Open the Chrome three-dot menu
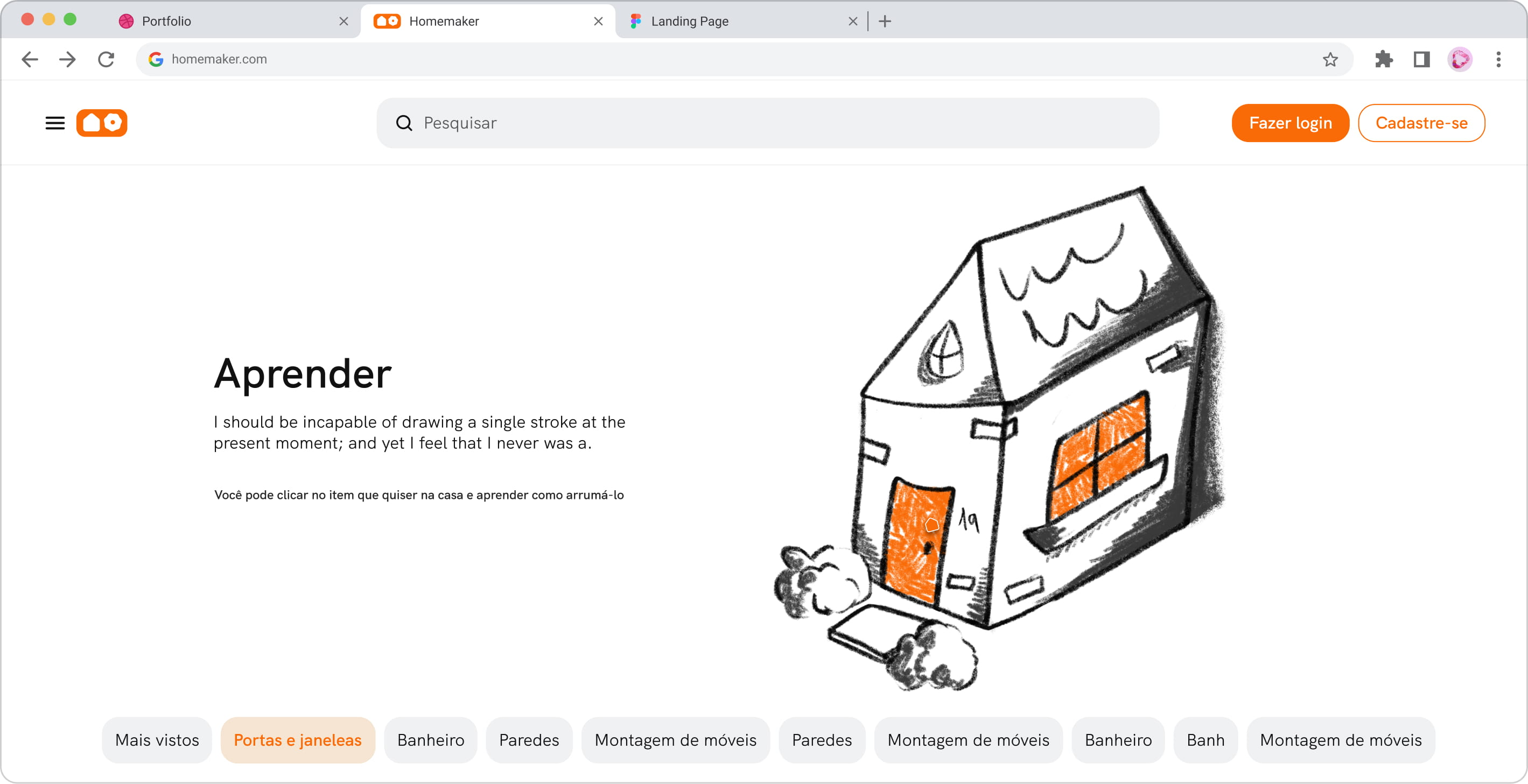Viewport: 1528px width, 784px height. (x=1498, y=59)
